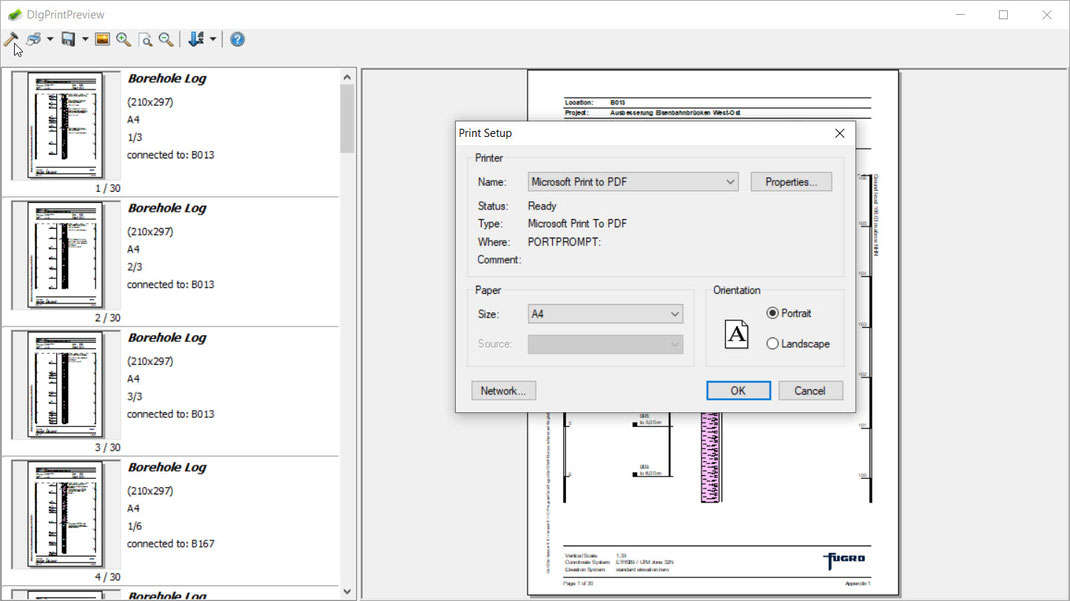Click the DlgPrintPreview app icon in title bar

pos(15,14)
